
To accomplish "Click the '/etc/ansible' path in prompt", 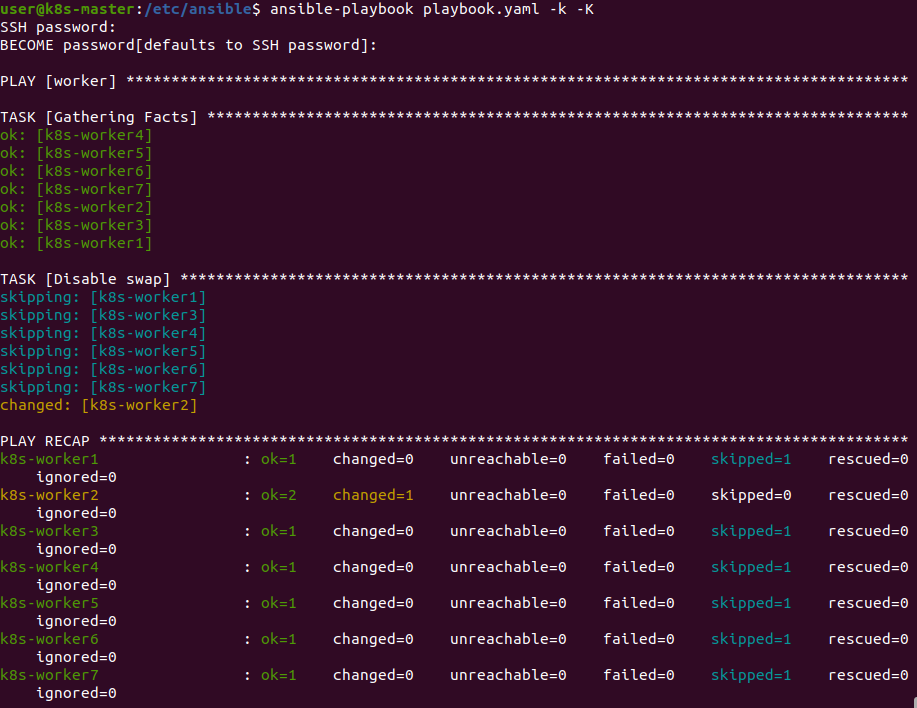I will pyautogui.click(x=198, y=9).
